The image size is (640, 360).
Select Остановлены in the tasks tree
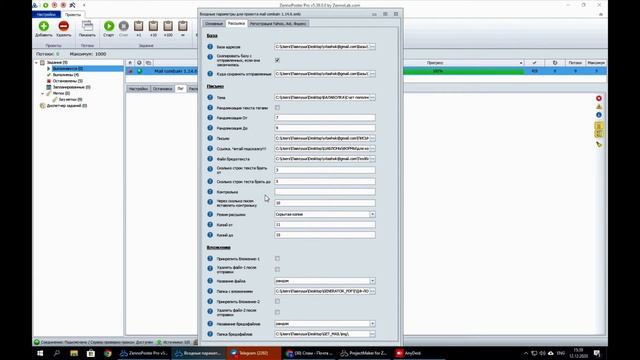67,81
